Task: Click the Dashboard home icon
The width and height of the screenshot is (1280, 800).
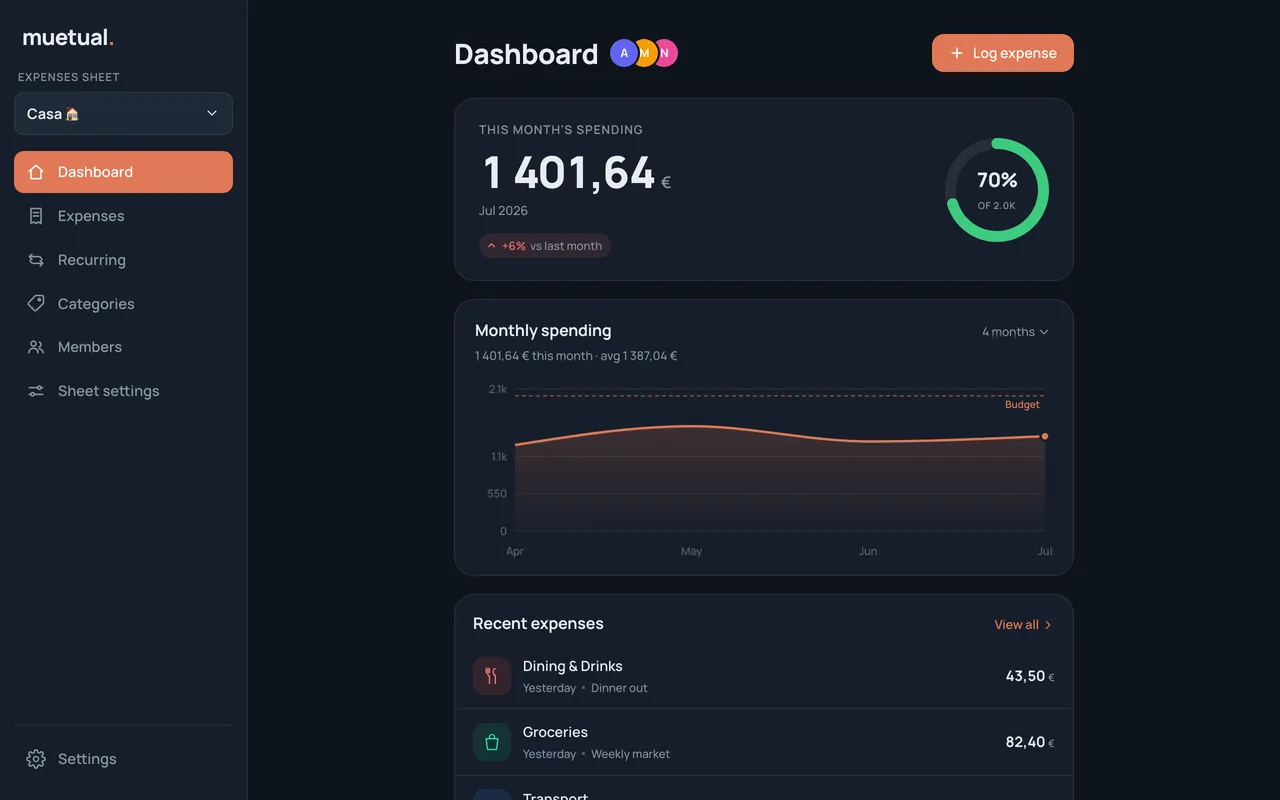Action: pyautogui.click(x=36, y=172)
